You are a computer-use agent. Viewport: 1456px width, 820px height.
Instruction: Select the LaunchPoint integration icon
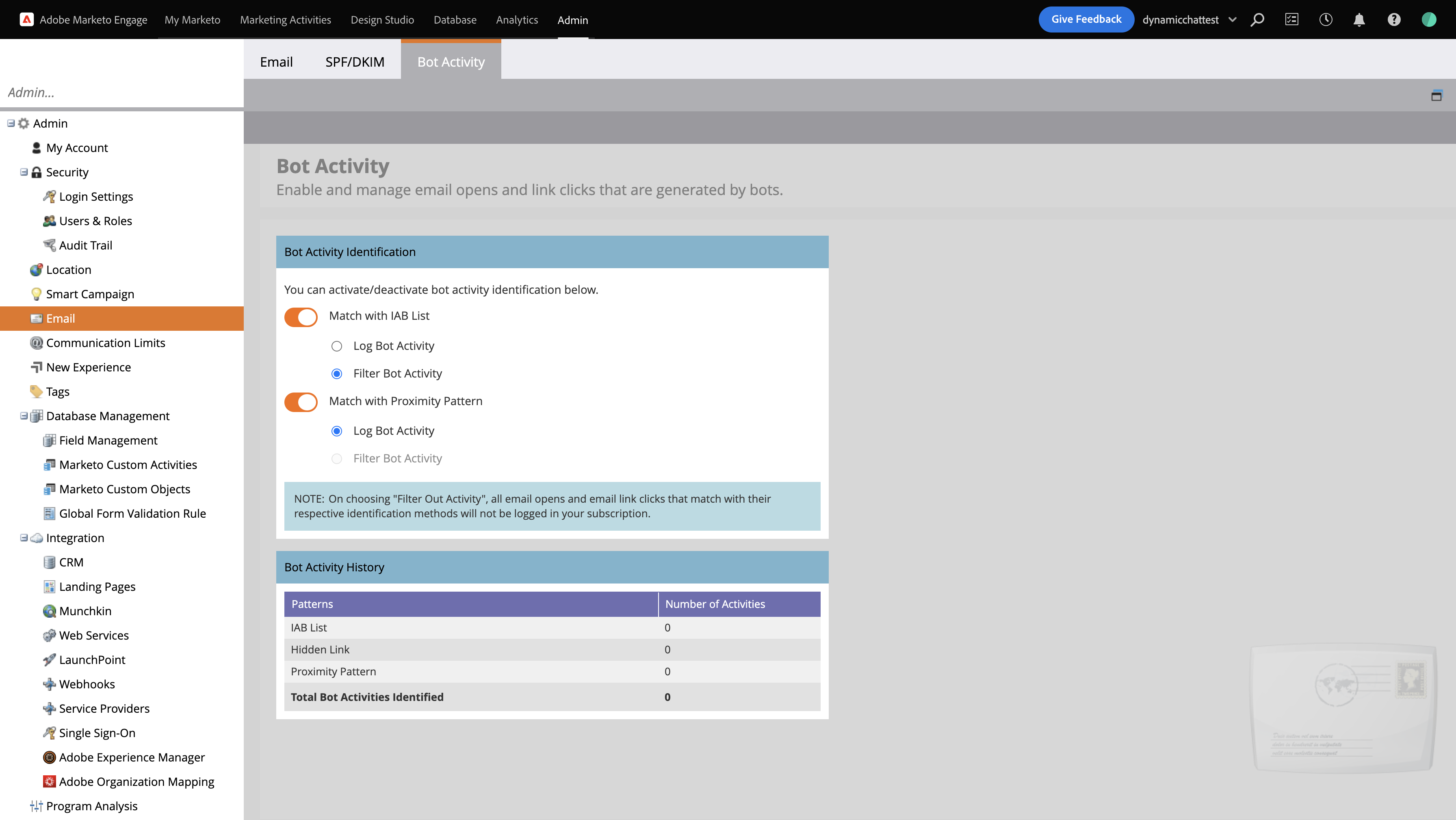(x=49, y=659)
